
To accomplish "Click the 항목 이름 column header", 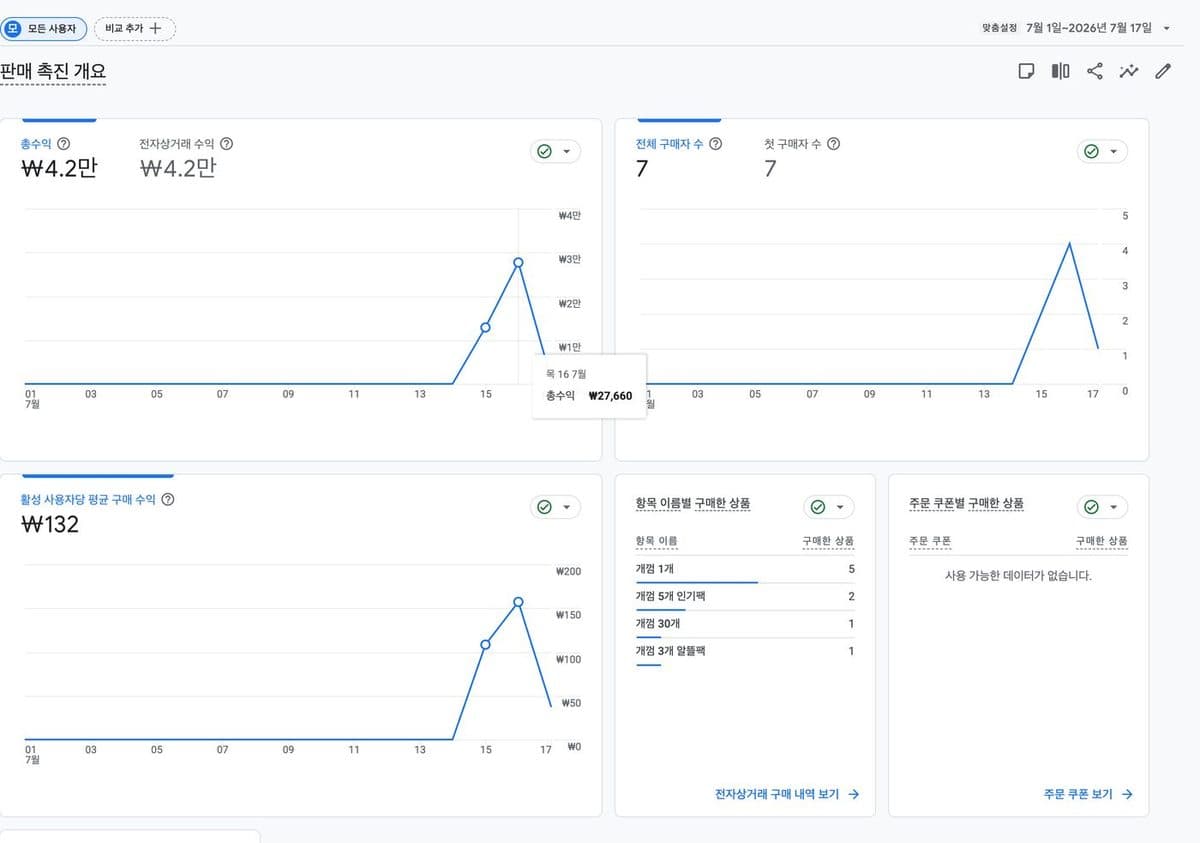I will [656, 541].
